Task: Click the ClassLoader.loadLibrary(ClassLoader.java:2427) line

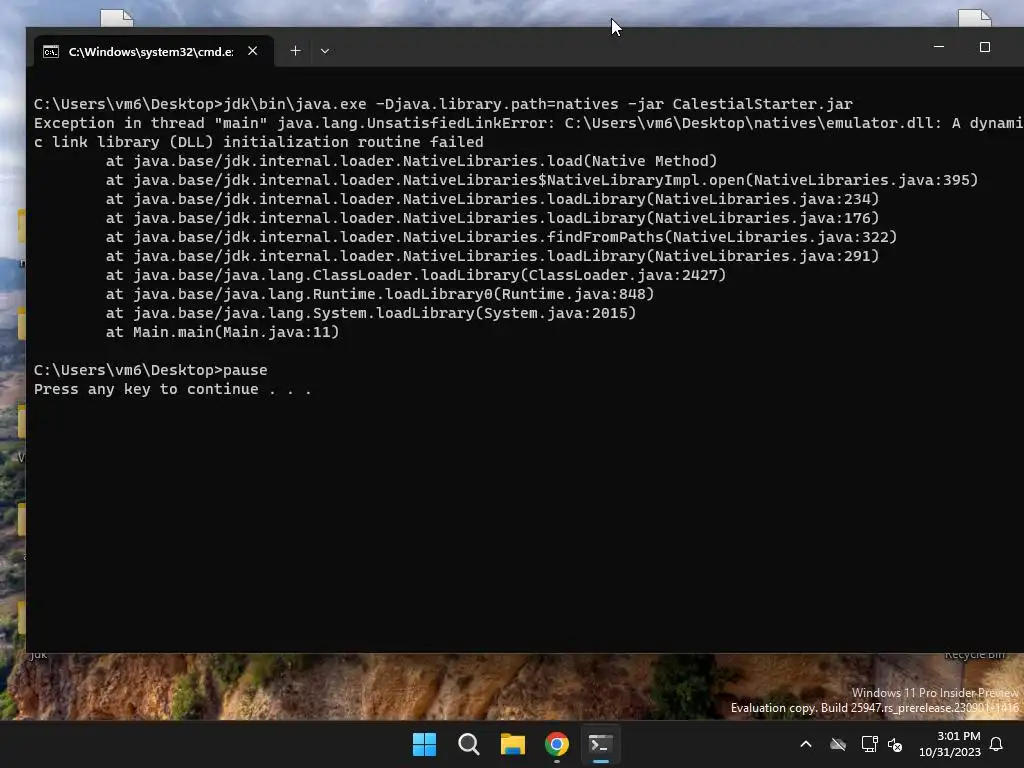Action: tap(416, 275)
